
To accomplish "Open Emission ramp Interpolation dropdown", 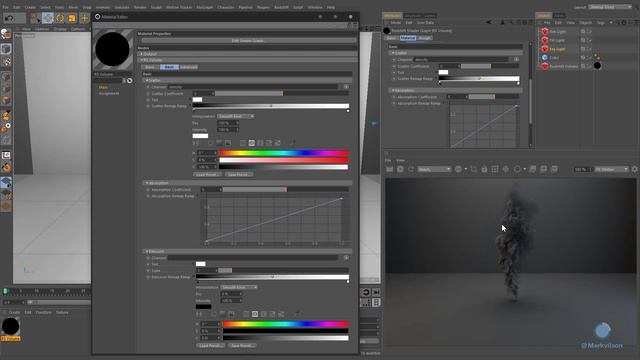I will point(239,287).
